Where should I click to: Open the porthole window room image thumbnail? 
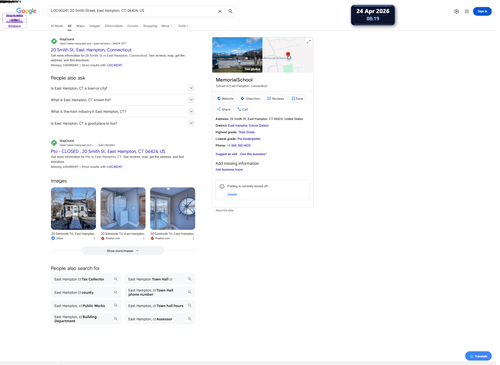(x=173, y=208)
